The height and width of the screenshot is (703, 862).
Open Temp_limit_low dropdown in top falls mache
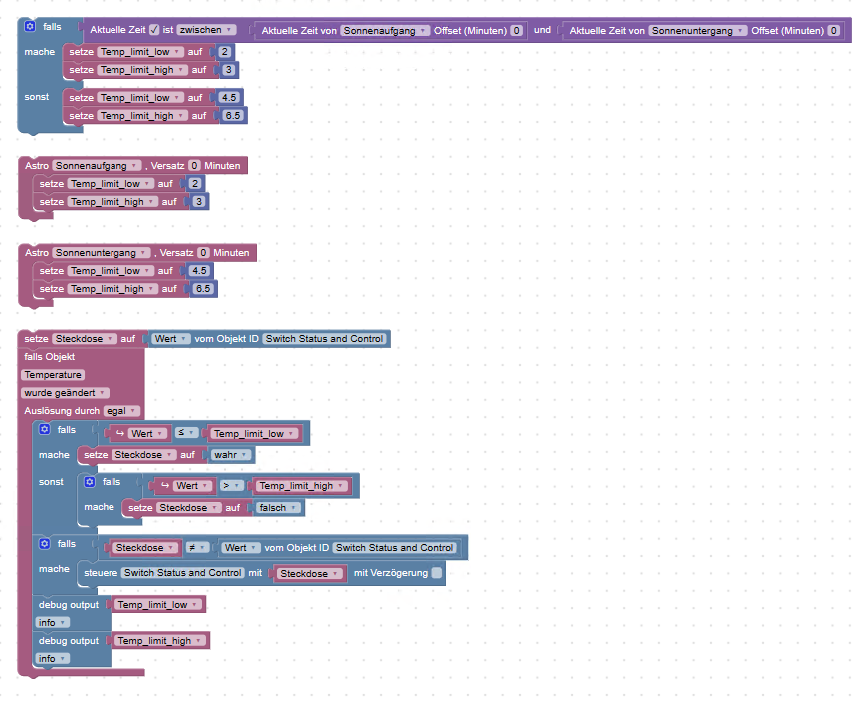tap(141, 52)
